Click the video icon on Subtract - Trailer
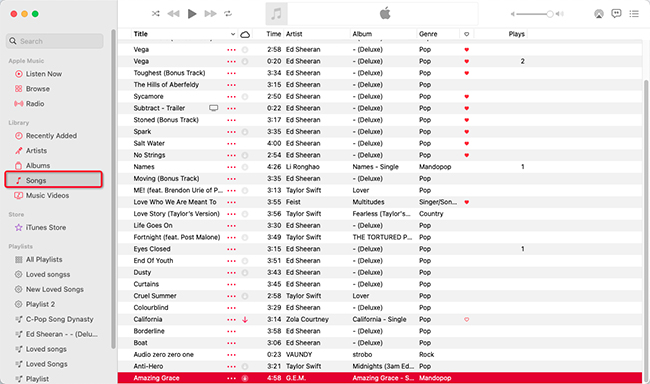650x384 pixels. coord(213,108)
